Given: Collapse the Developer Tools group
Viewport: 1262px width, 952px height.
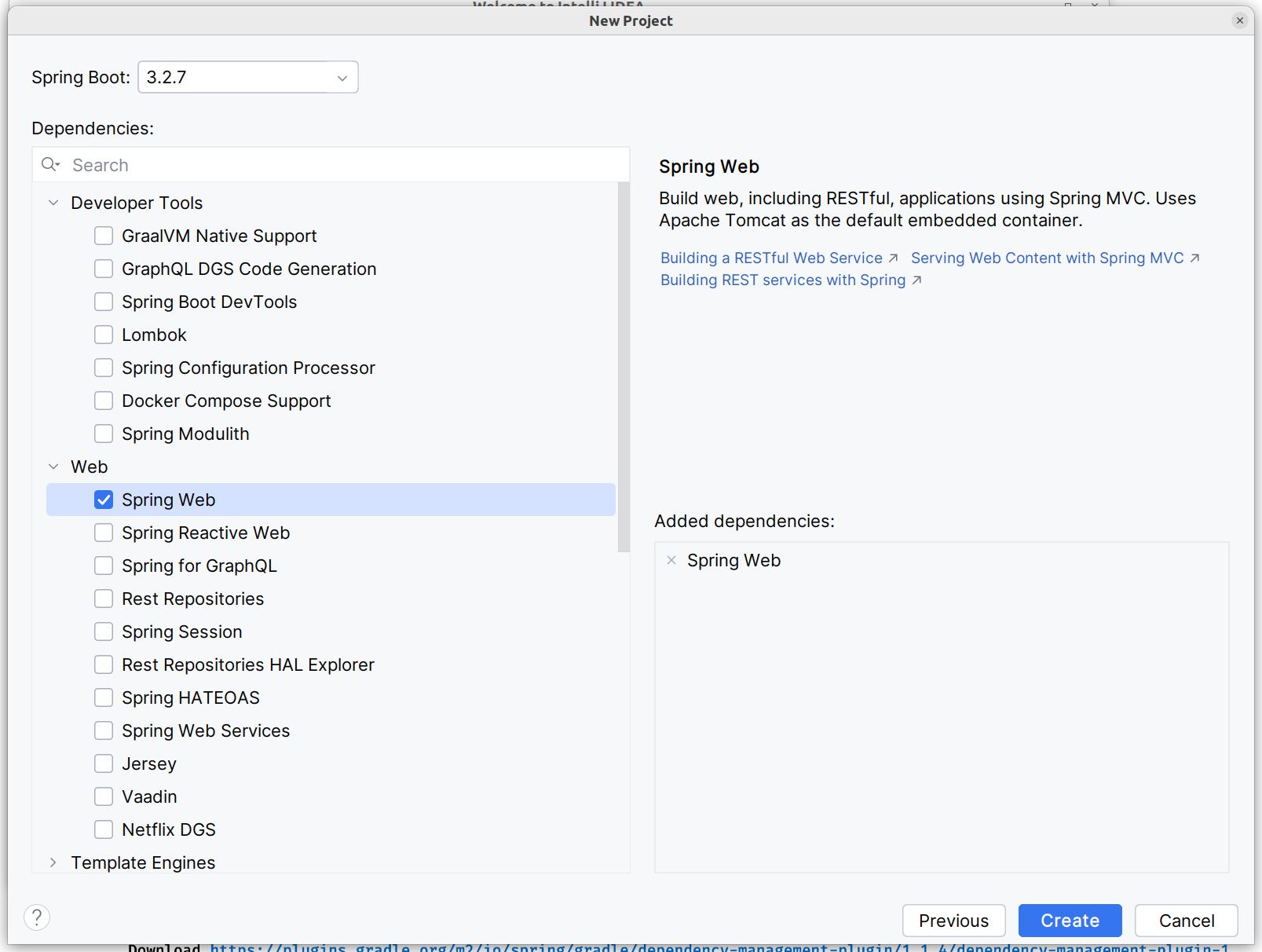Looking at the screenshot, I should (x=53, y=203).
